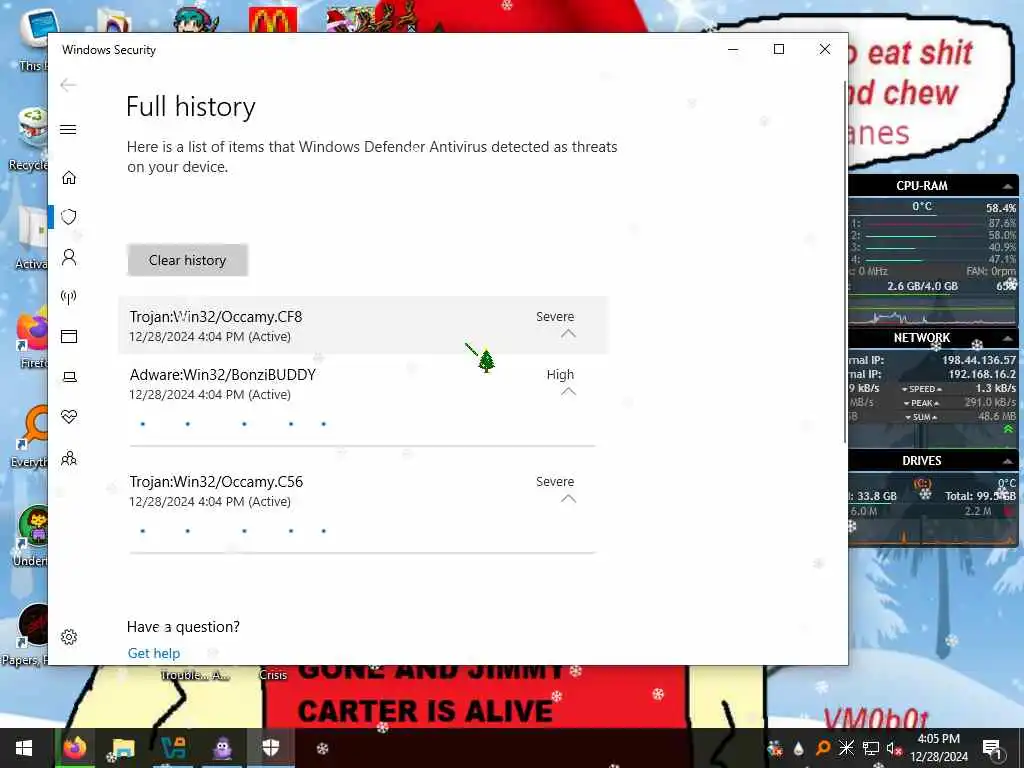1024x768 pixels.
Task: Open Family options icon in sidebar
Action: (69, 458)
